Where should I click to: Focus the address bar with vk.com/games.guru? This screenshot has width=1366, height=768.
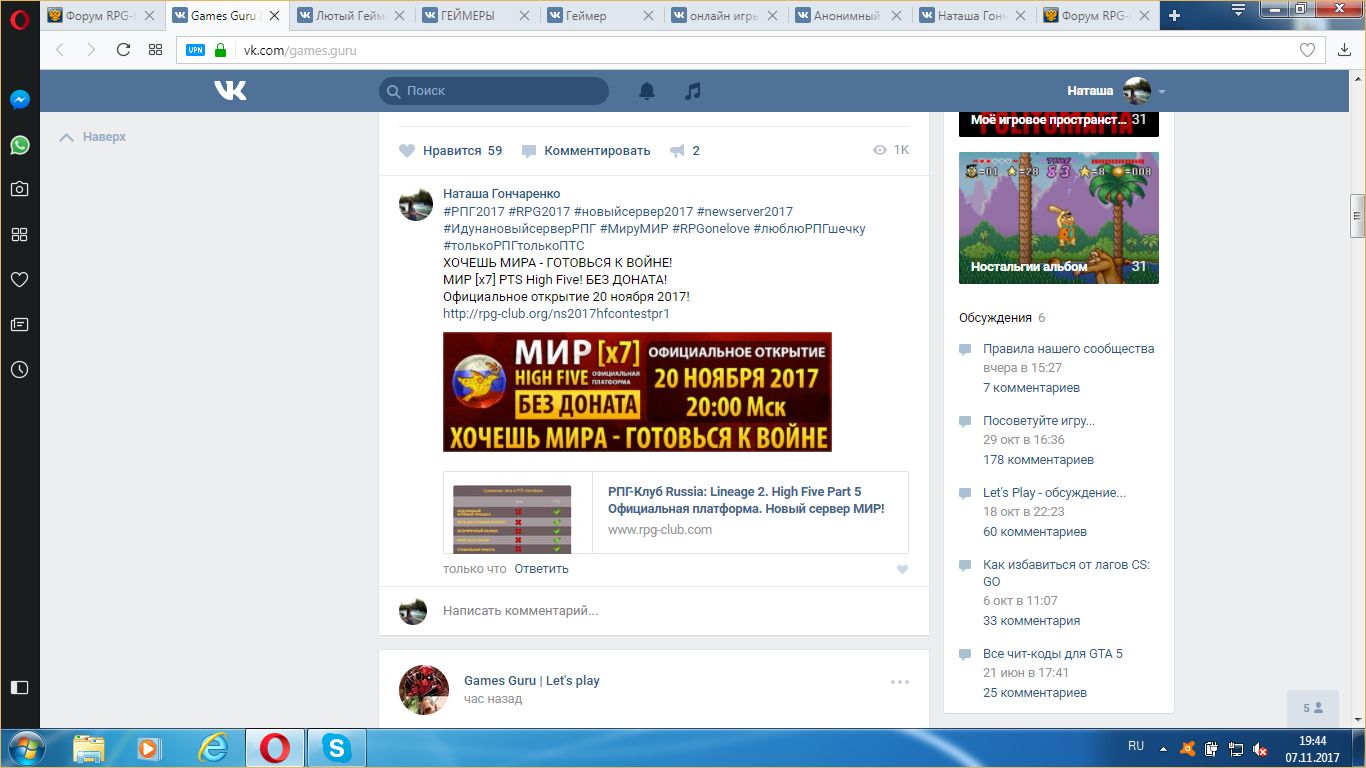click(x=750, y=50)
